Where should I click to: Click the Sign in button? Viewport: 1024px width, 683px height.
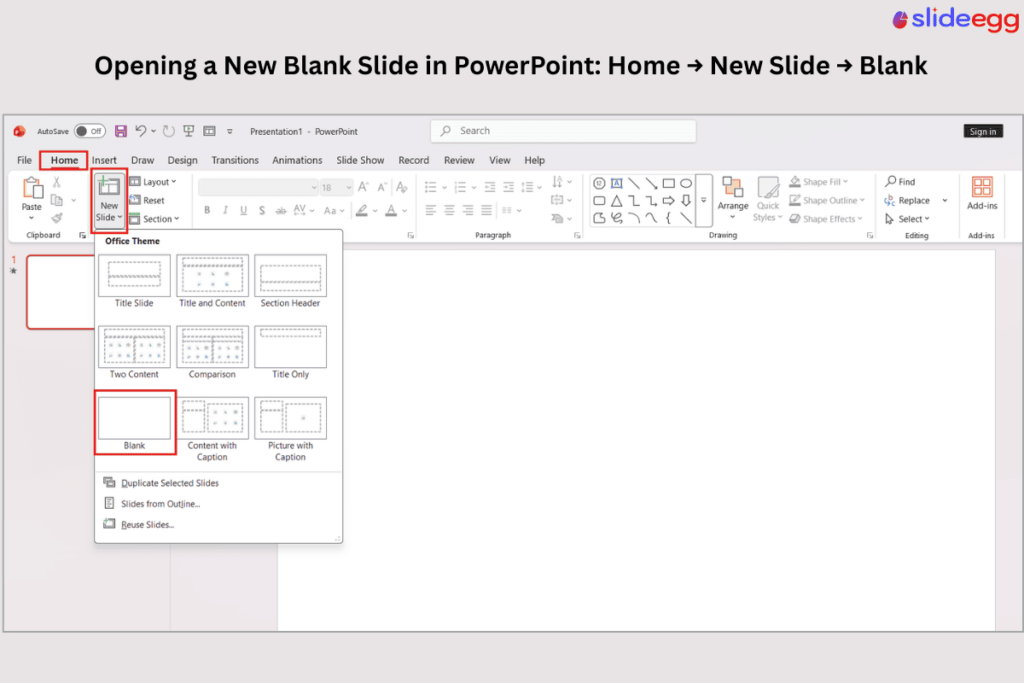tap(983, 131)
